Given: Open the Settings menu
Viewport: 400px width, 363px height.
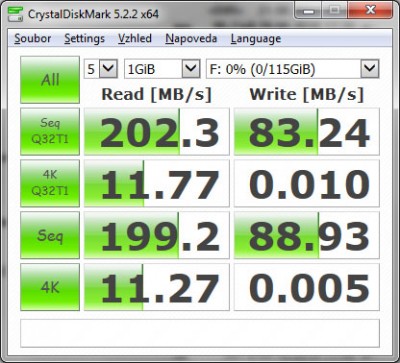Looking at the screenshot, I should 84,39.
